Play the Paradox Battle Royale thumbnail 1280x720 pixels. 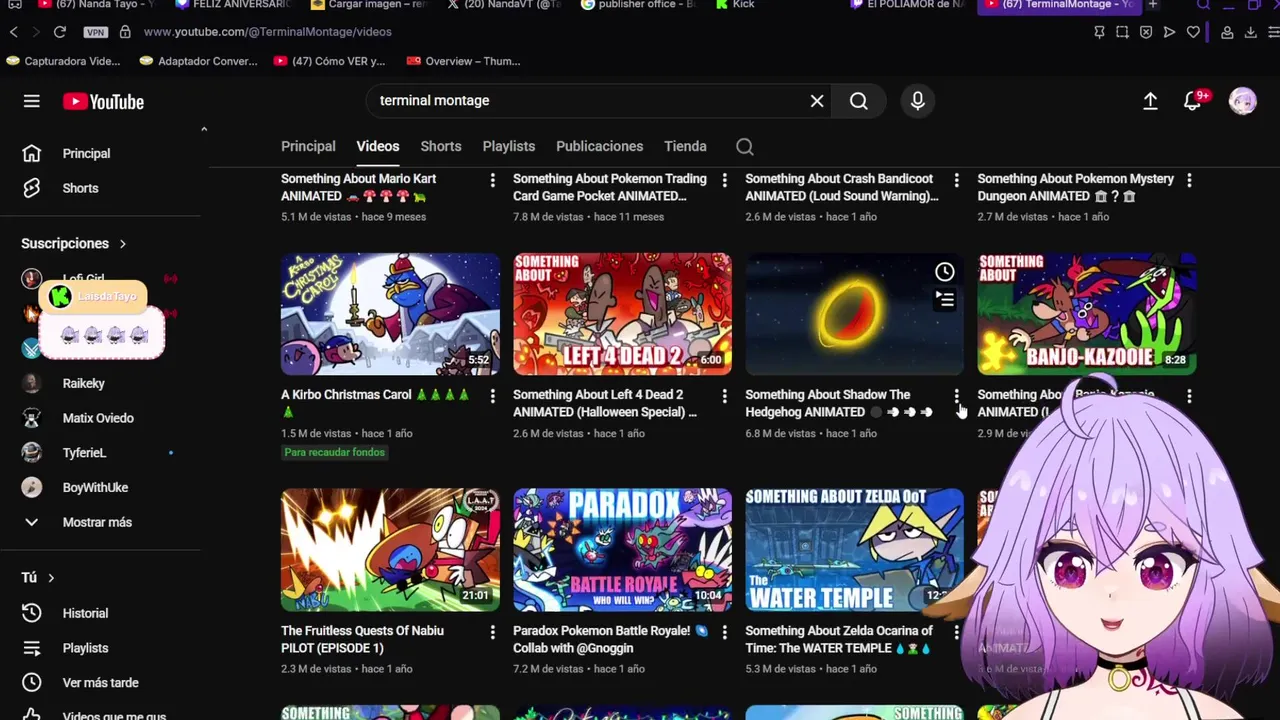622,550
